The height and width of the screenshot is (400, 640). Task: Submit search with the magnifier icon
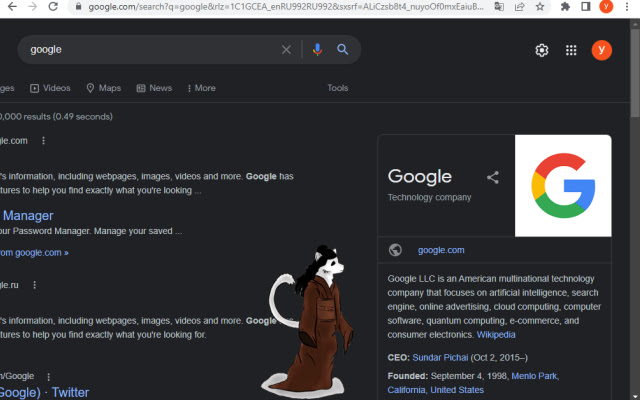tap(342, 50)
